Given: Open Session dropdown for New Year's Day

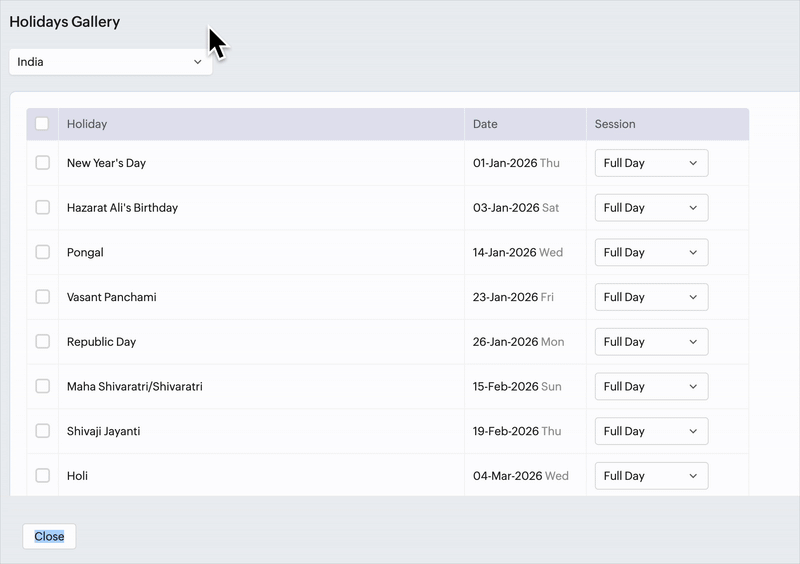Looking at the screenshot, I should [x=652, y=163].
